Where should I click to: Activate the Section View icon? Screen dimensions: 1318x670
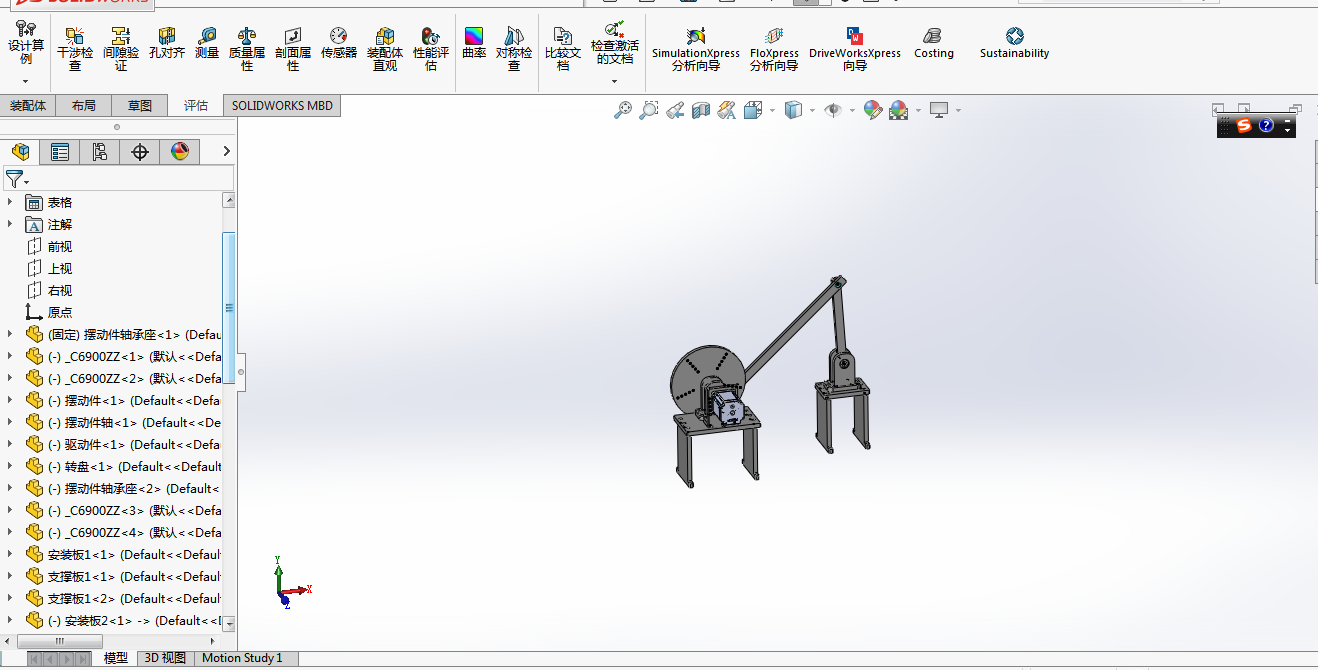[701, 110]
